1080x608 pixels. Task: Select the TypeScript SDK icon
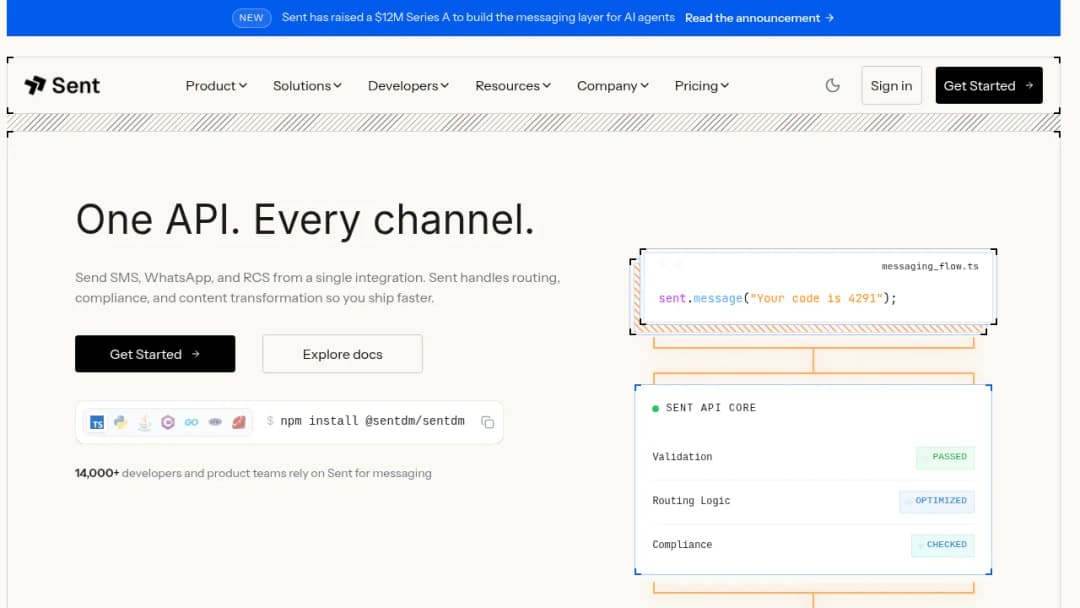pyautogui.click(x=97, y=422)
